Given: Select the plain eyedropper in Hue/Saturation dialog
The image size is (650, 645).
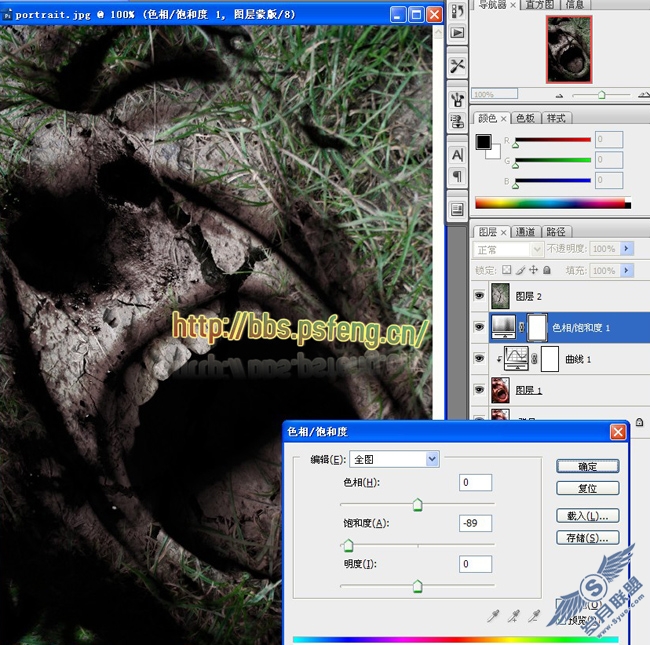Looking at the screenshot, I should pos(493,616).
